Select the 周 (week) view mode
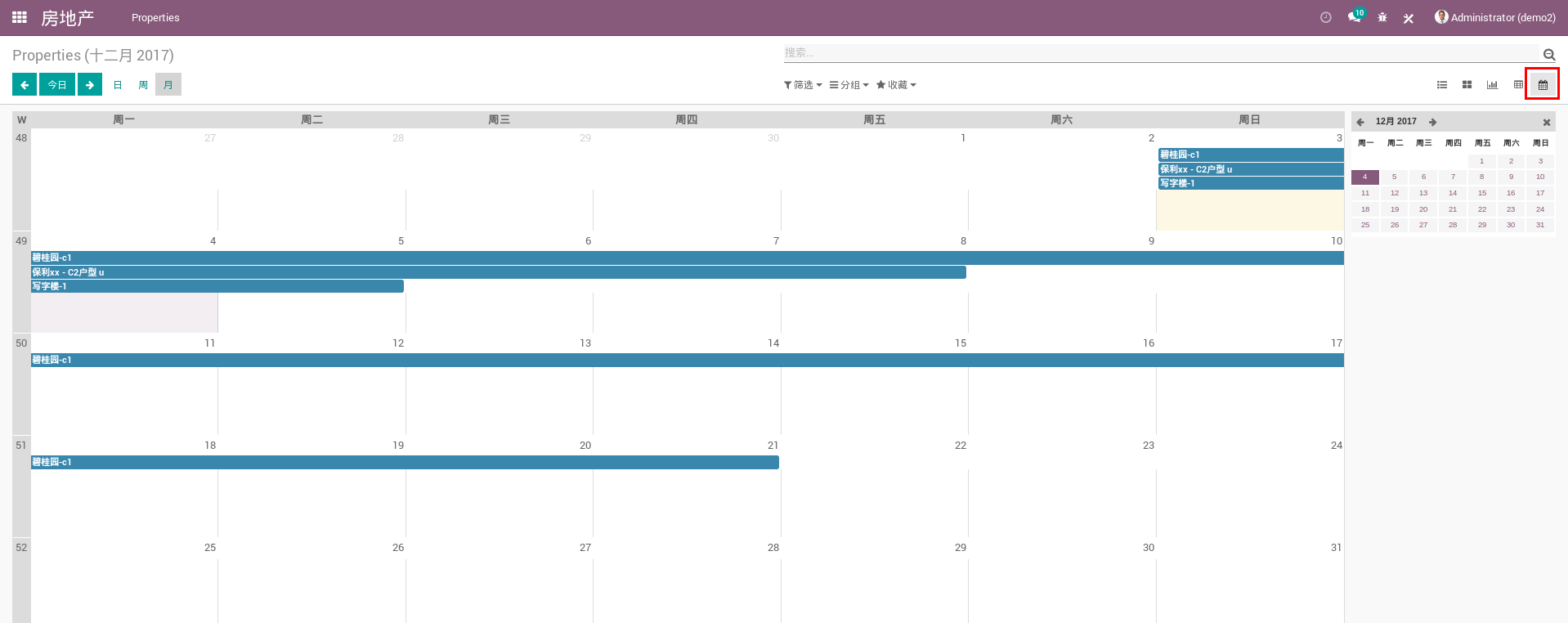The image size is (1568, 623). (143, 85)
